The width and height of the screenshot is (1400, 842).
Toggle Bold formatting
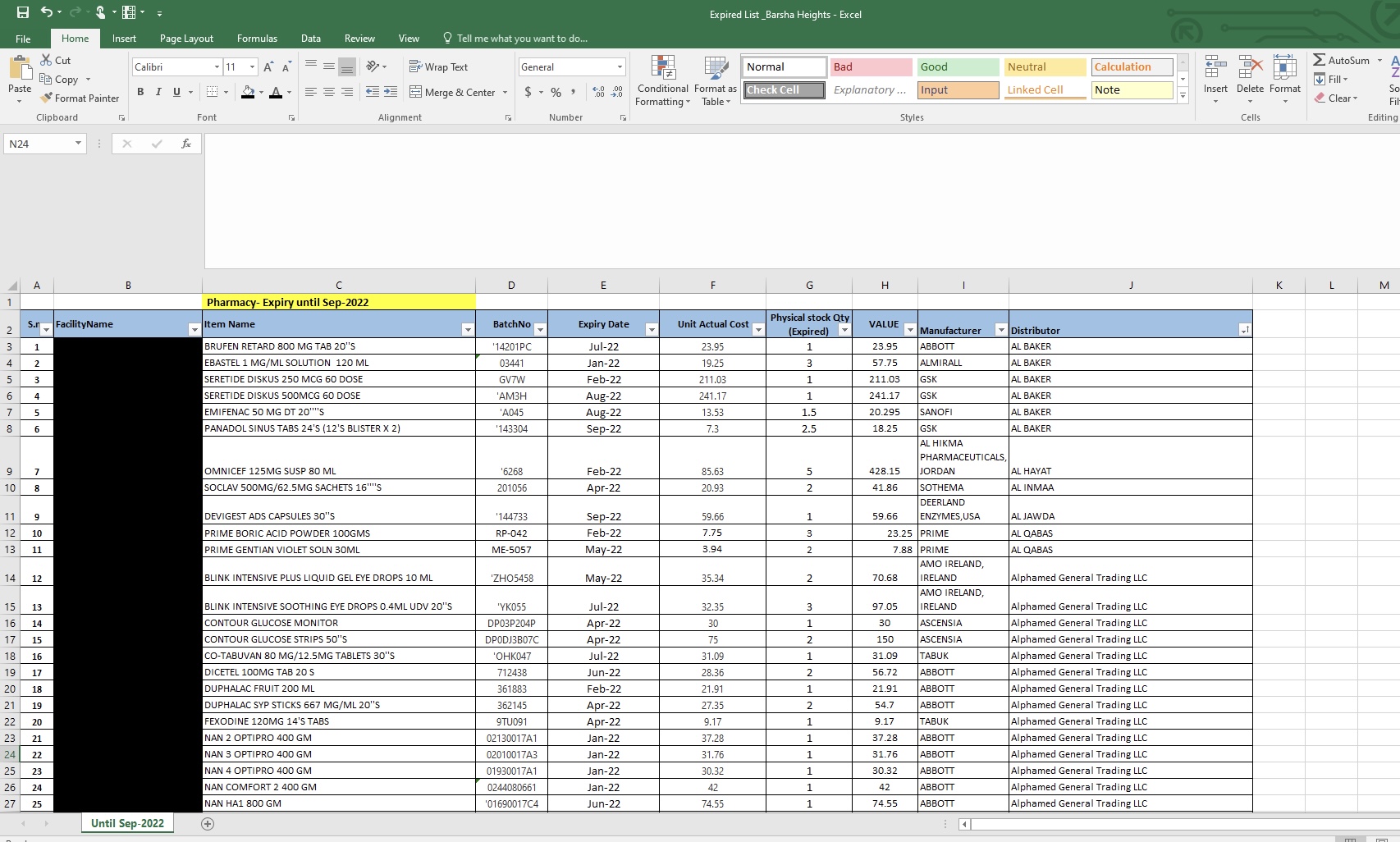[x=140, y=92]
